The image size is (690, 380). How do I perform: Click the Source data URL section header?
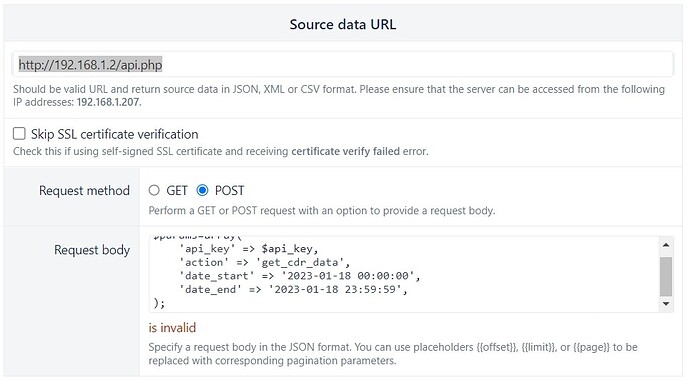[343, 24]
